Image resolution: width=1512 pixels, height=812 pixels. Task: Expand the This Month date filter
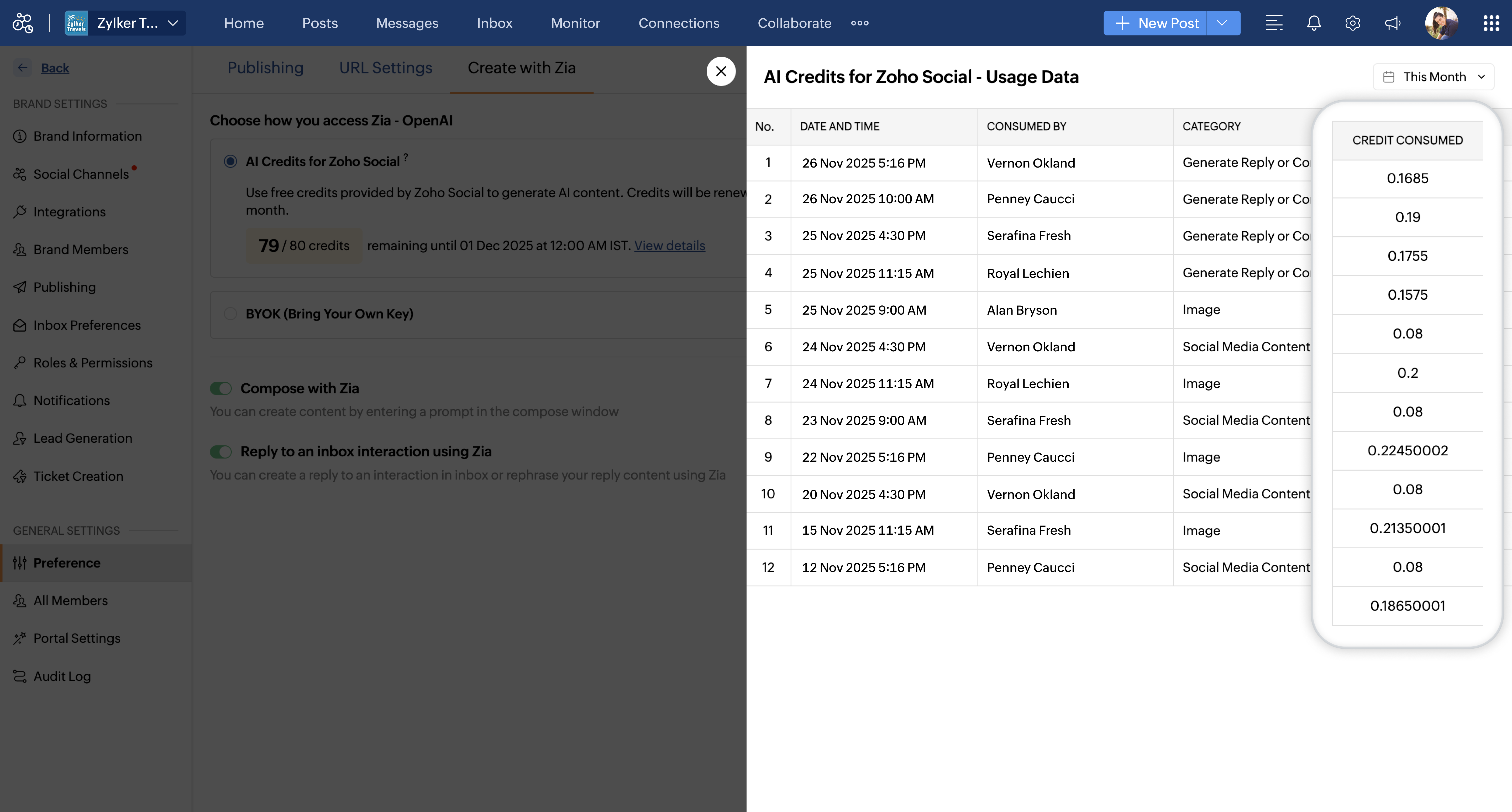click(1433, 77)
